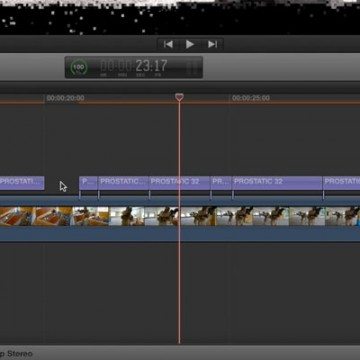Select the short purple P... title clip
The width and height of the screenshot is (360, 360).
coord(88,183)
